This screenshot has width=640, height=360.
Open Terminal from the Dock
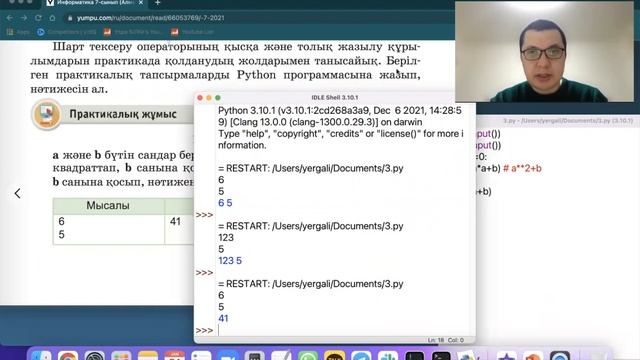441,356
